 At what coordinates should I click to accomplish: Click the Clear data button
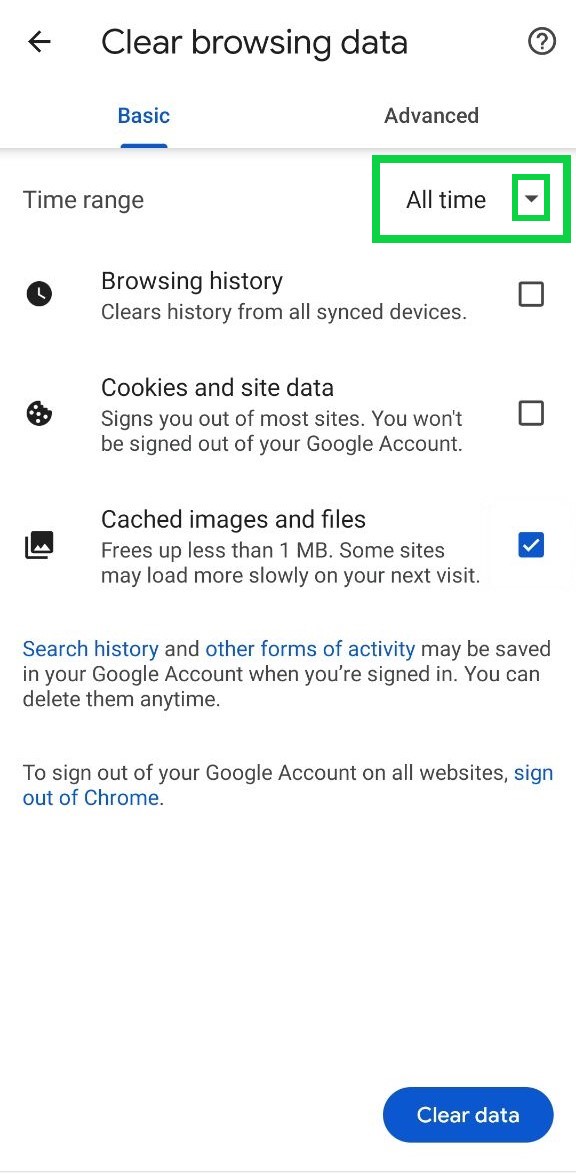(468, 1115)
